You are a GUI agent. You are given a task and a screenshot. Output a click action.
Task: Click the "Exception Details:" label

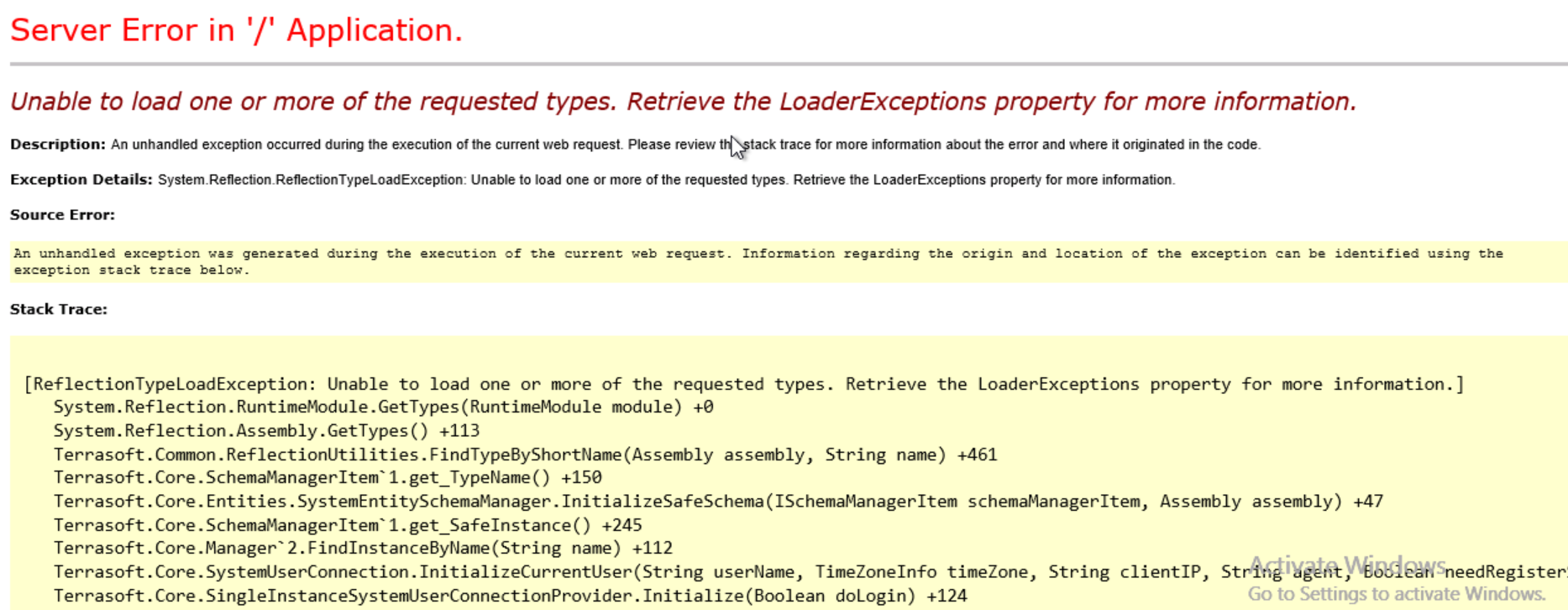coord(81,180)
